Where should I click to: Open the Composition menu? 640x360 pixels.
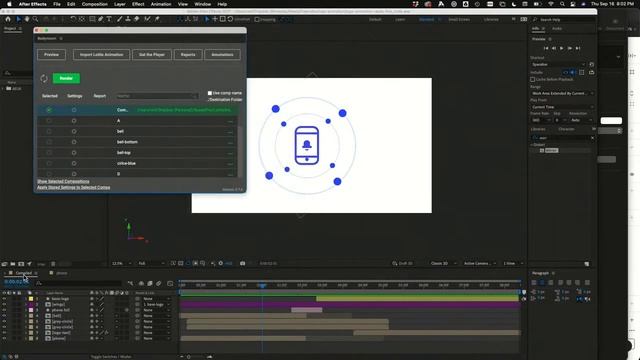[x=95, y=4]
